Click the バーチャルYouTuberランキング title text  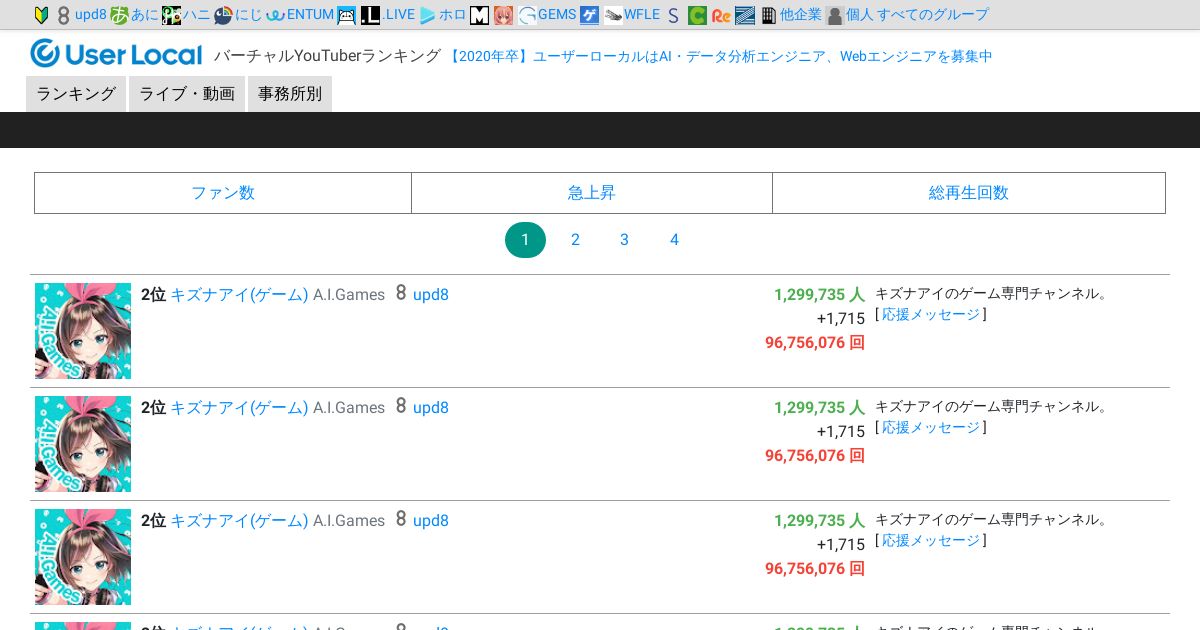pyautogui.click(x=327, y=56)
